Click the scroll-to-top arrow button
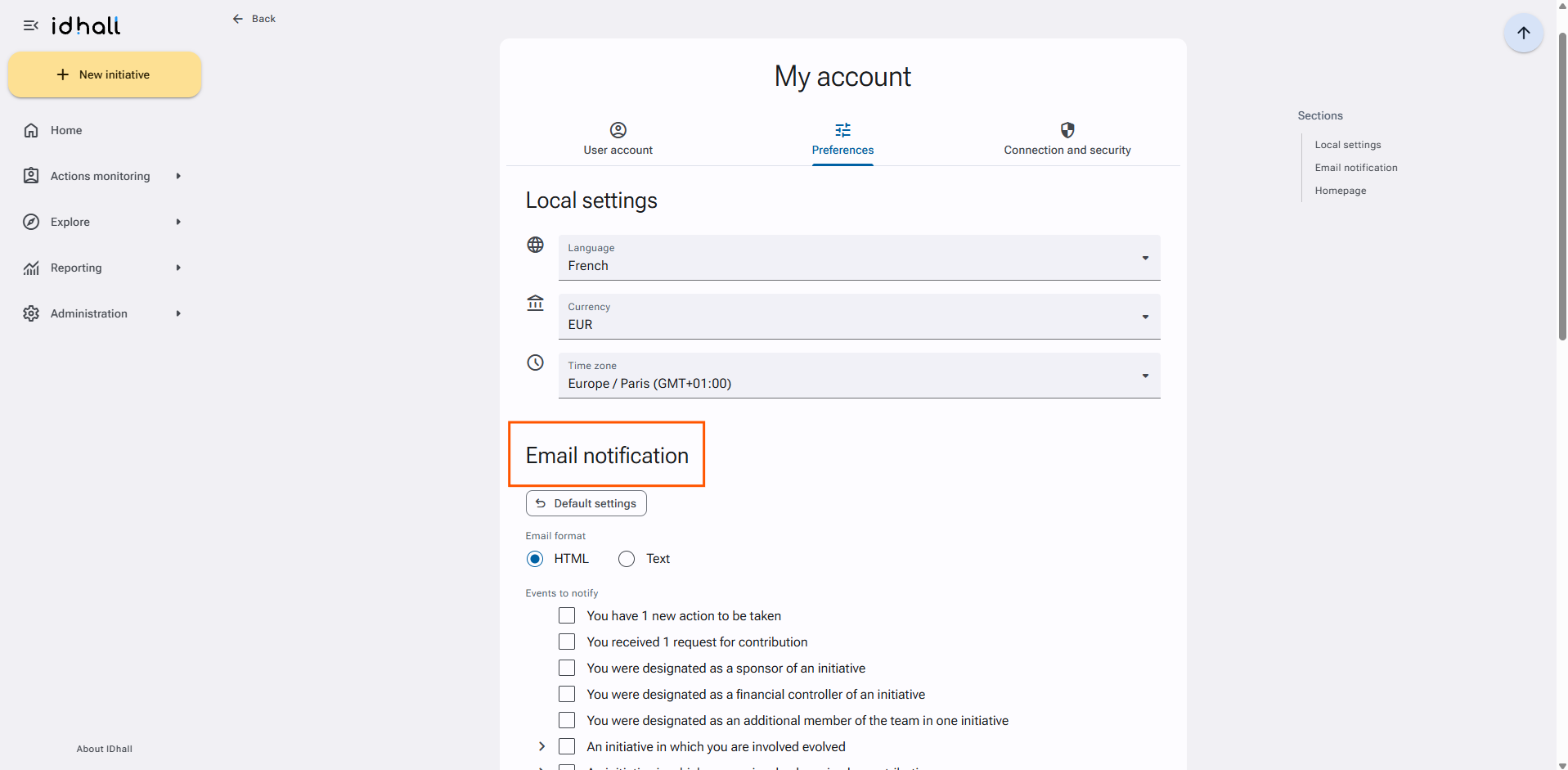The image size is (1568, 770). click(x=1523, y=33)
